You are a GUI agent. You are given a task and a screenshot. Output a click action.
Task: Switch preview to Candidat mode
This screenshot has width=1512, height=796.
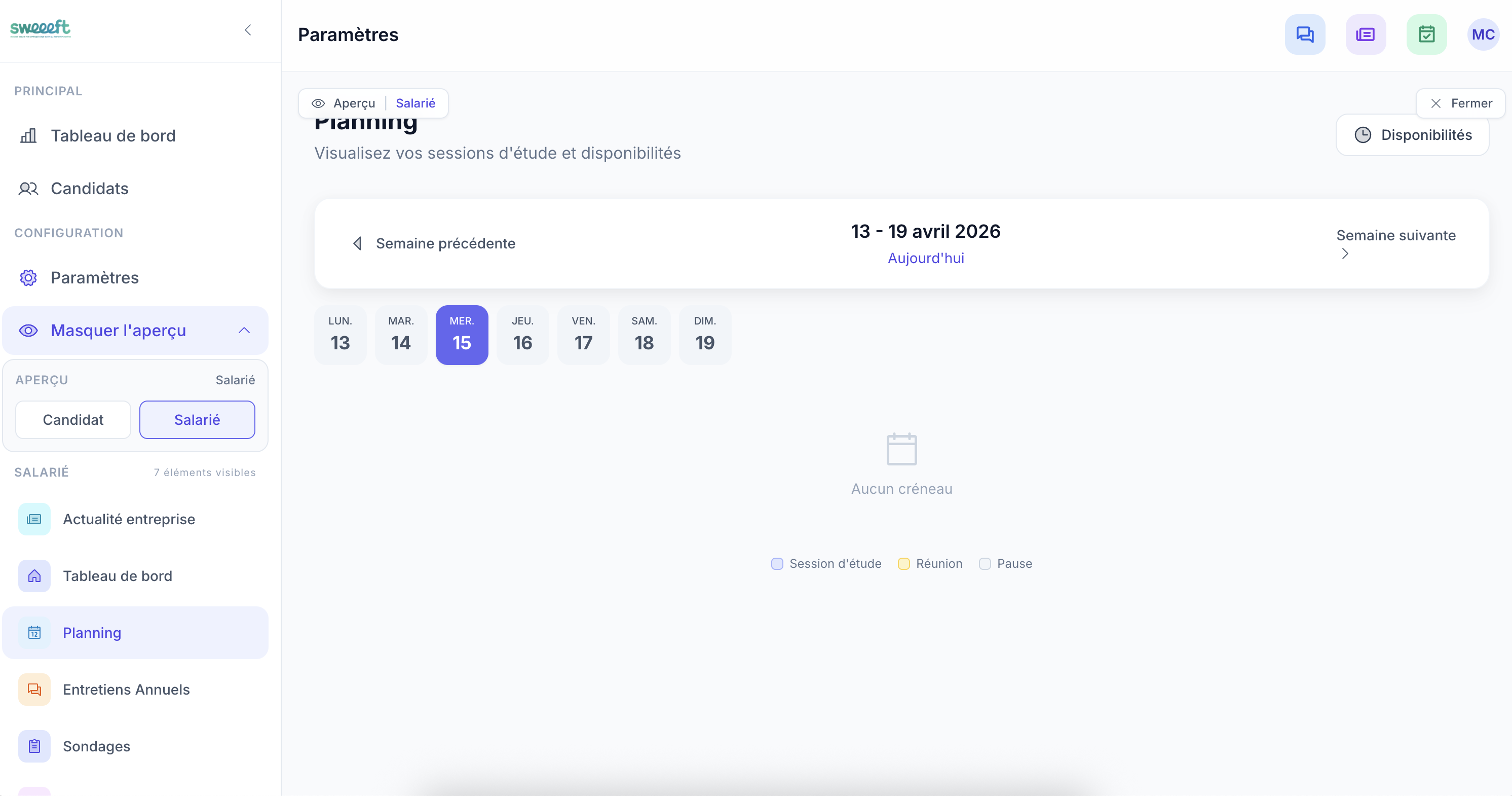(x=73, y=419)
